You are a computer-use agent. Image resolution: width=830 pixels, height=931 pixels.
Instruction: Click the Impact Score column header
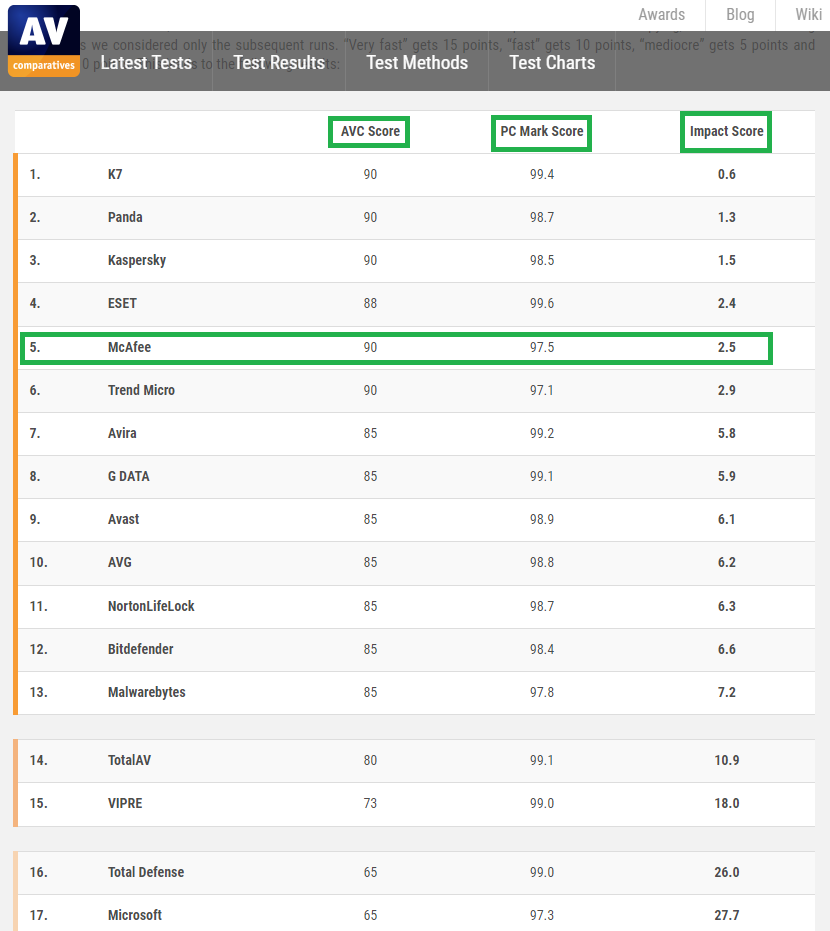tap(726, 131)
